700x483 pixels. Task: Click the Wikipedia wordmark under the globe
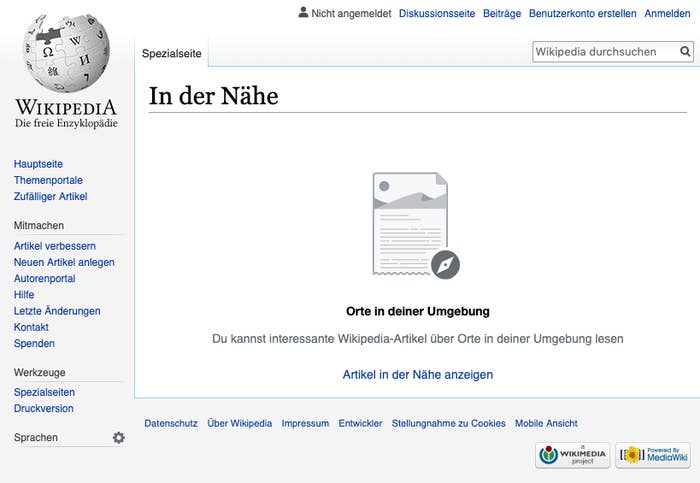pyautogui.click(x=66, y=108)
